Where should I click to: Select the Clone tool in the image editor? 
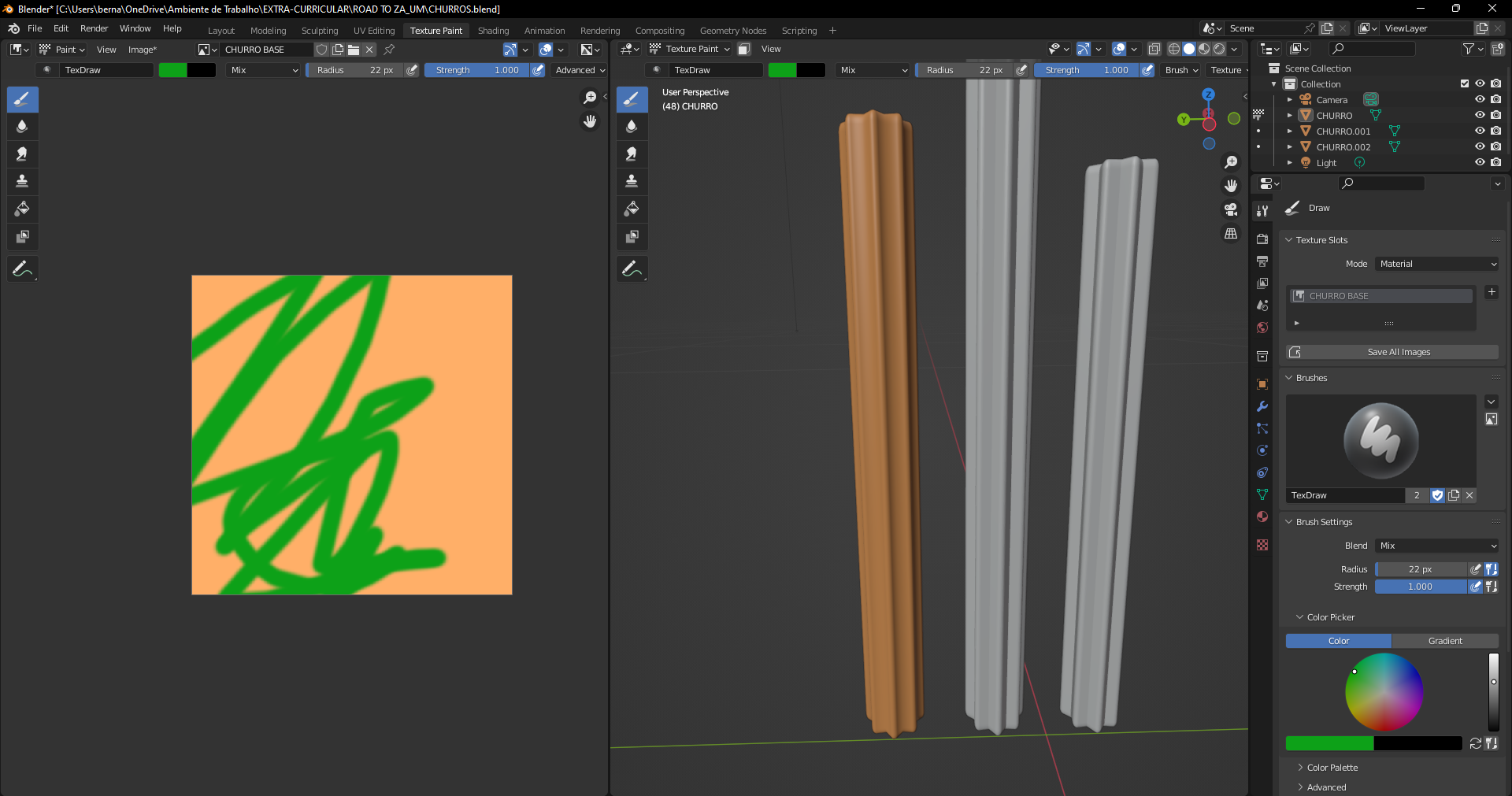pos(22,182)
